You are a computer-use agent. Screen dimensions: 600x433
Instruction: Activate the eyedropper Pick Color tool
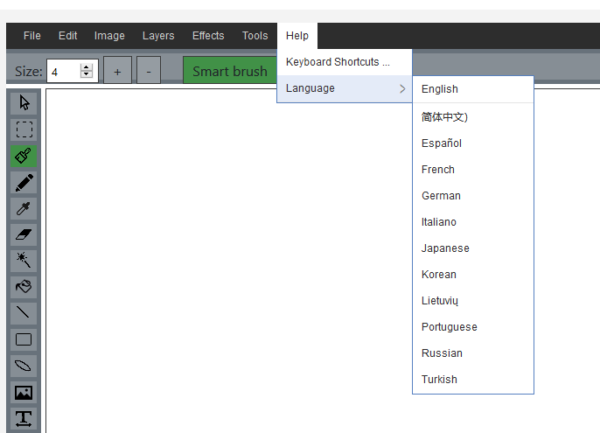[x=24, y=208]
